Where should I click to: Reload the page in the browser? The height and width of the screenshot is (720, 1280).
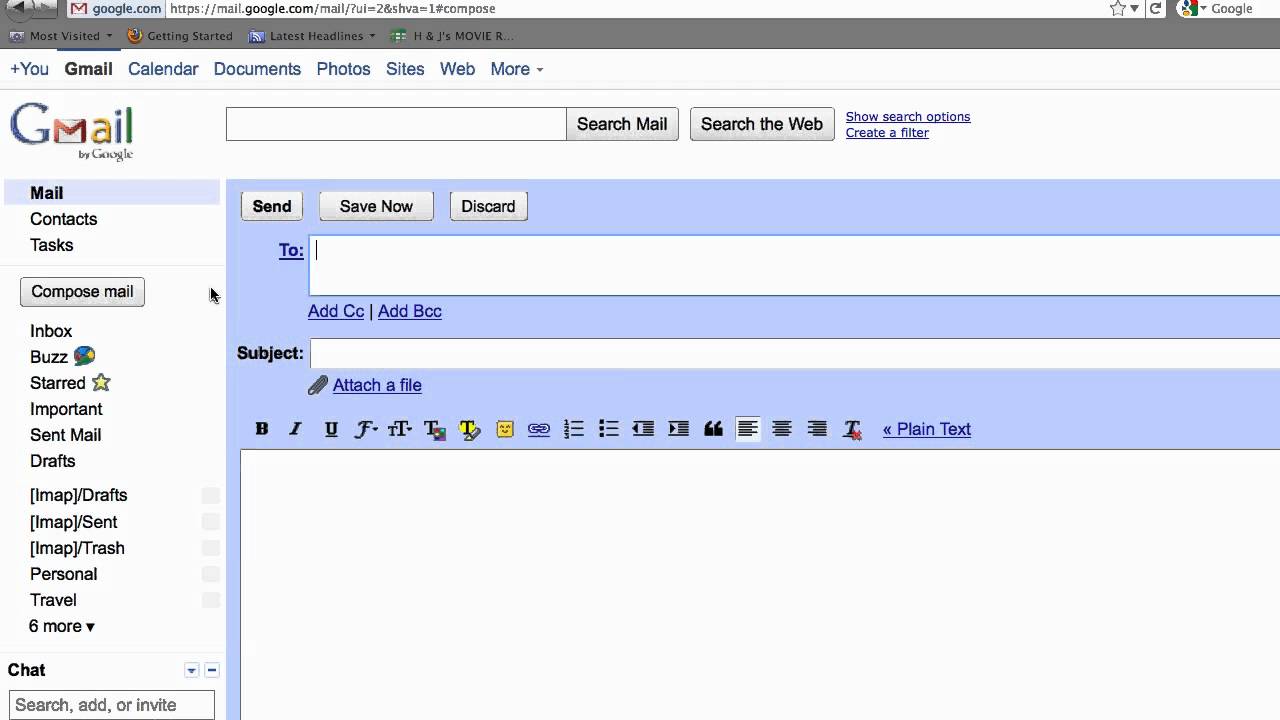pyautogui.click(x=1156, y=8)
